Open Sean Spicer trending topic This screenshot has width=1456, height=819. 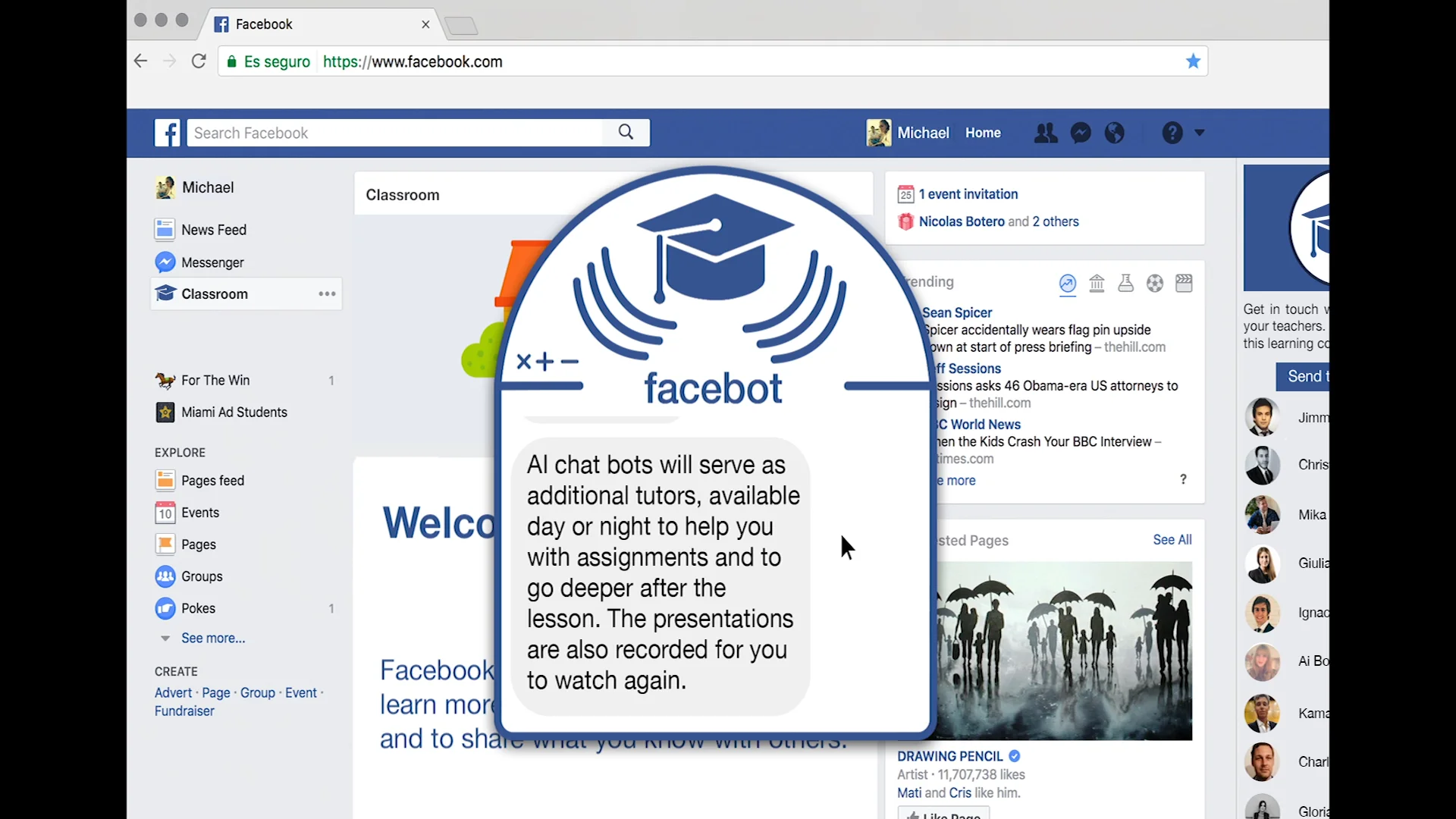click(x=957, y=312)
